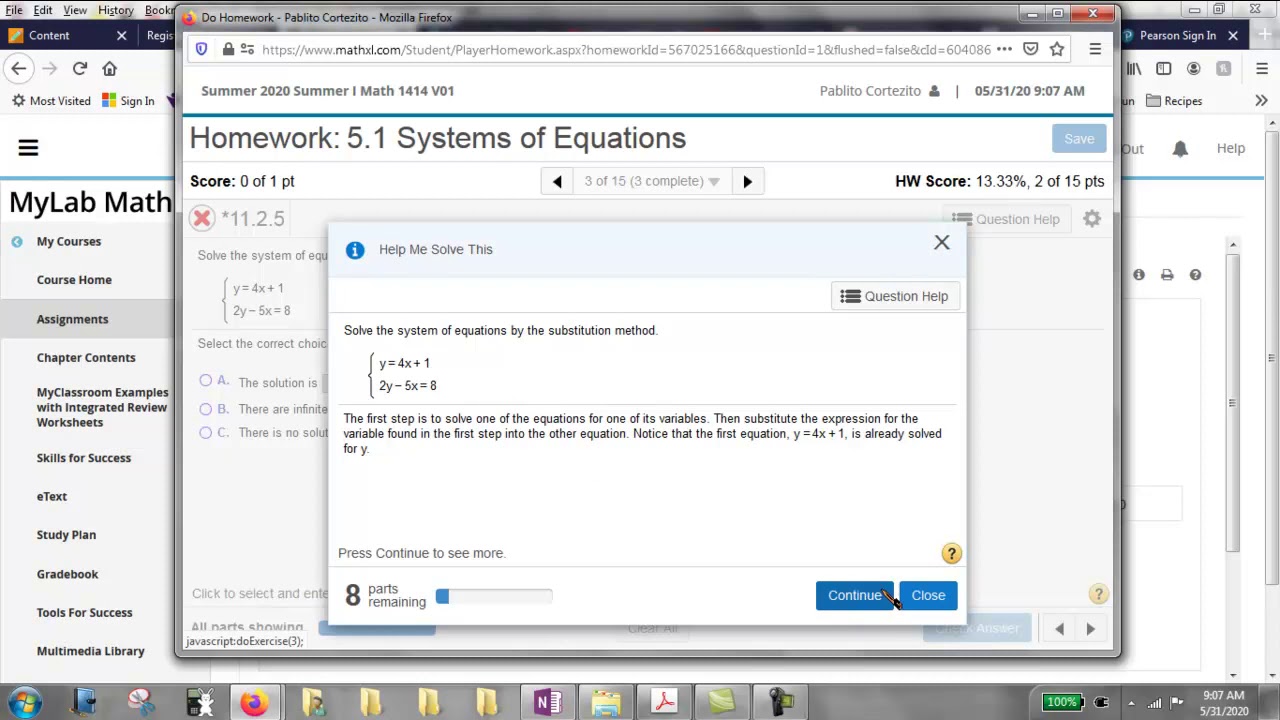Click the Save button in homework header

1079,139
